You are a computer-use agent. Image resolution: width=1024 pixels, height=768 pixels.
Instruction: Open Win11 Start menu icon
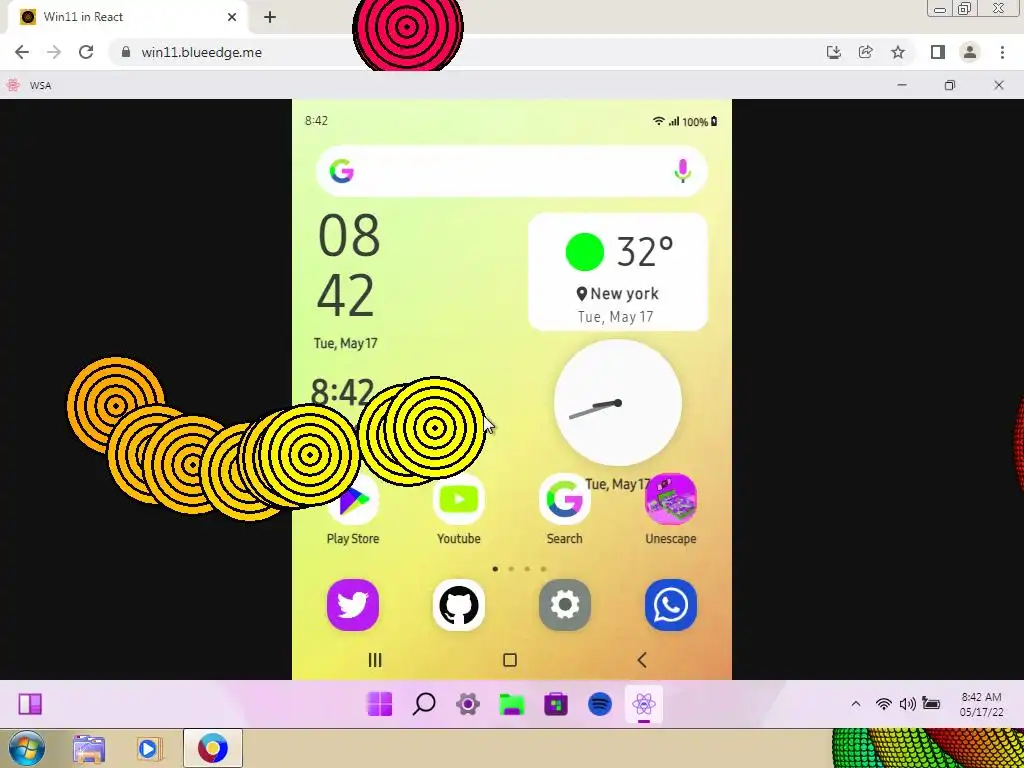[x=379, y=704]
